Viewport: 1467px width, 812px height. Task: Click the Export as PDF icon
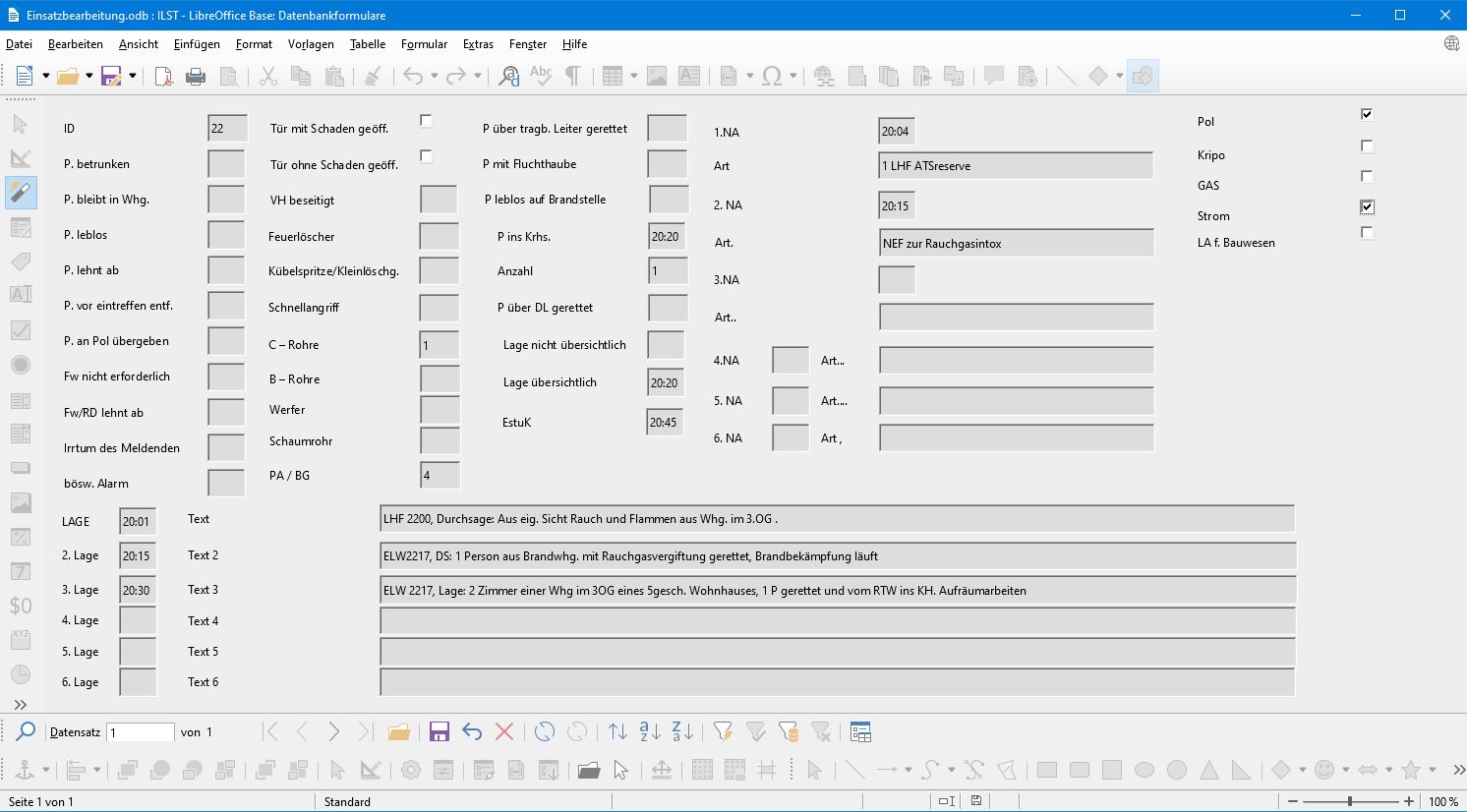[x=163, y=77]
